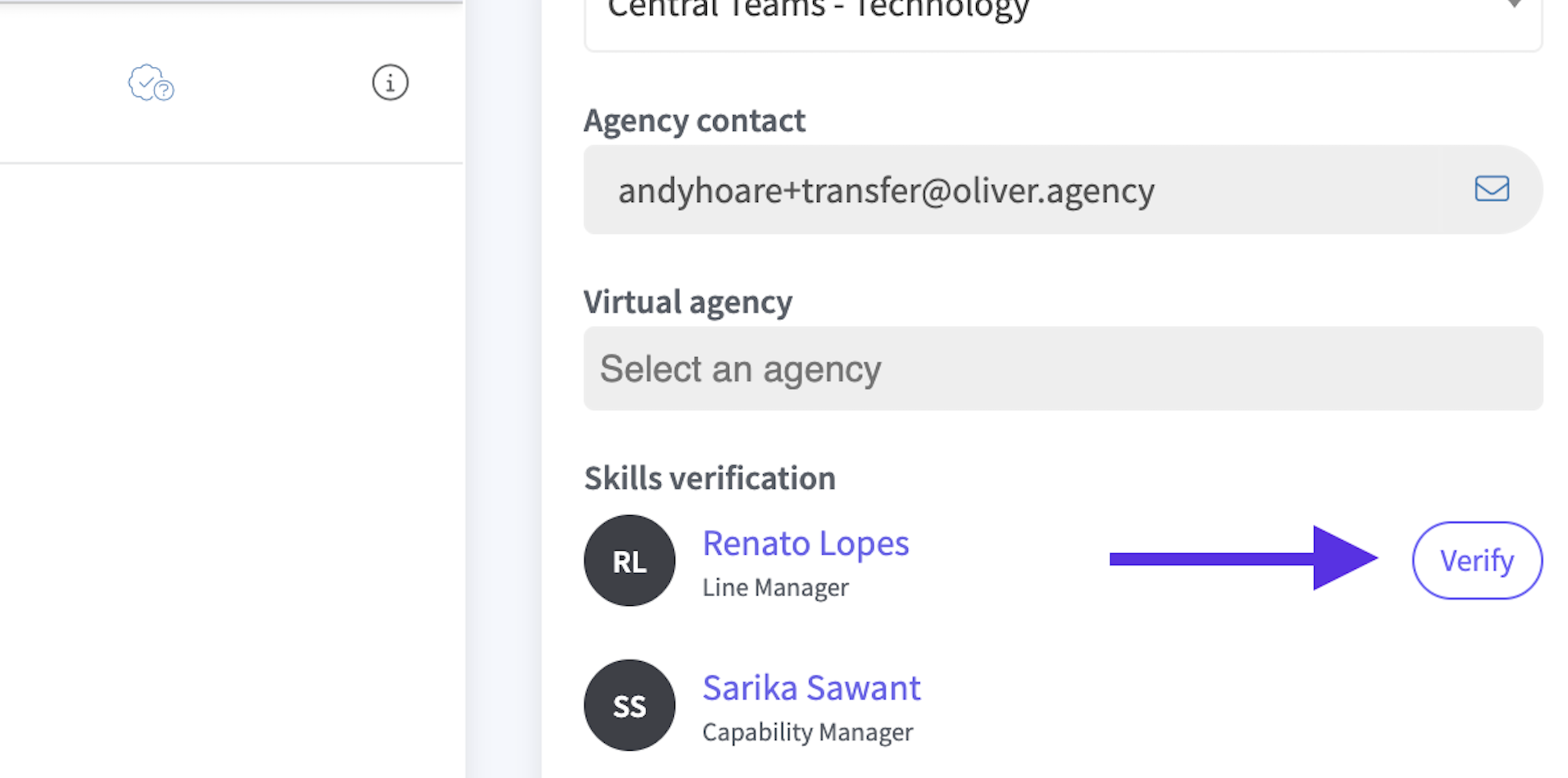1568x778 pixels.
Task: Open Renato Lopes profile link
Action: coord(805,543)
